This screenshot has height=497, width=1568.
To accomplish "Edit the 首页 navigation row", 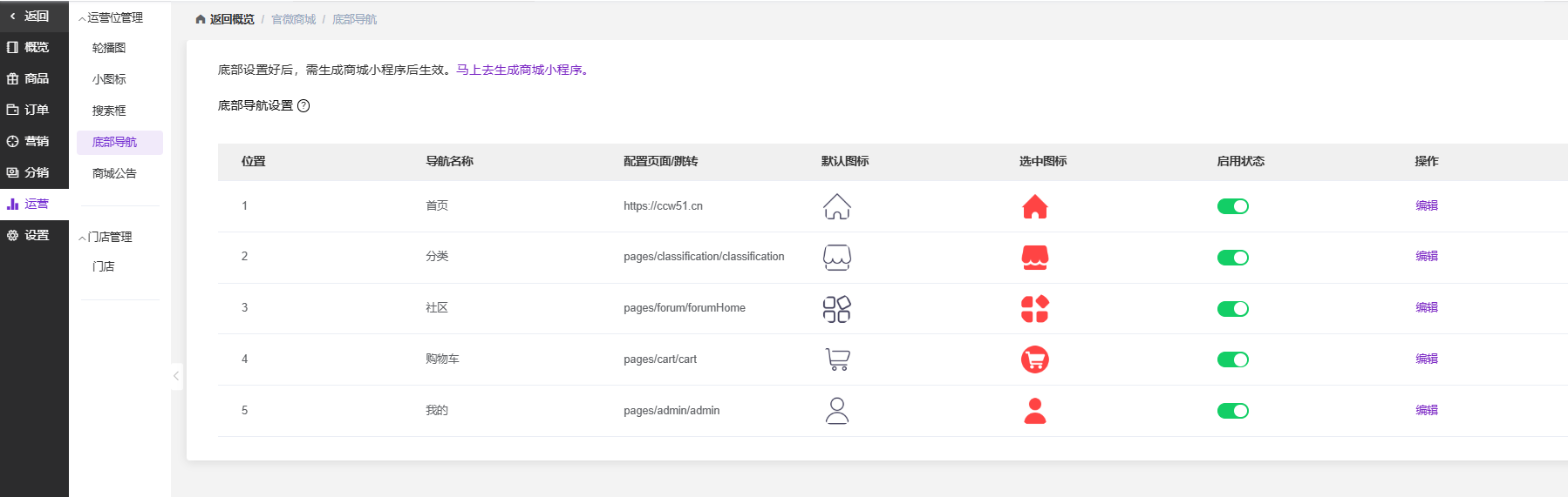I will coord(1427,206).
